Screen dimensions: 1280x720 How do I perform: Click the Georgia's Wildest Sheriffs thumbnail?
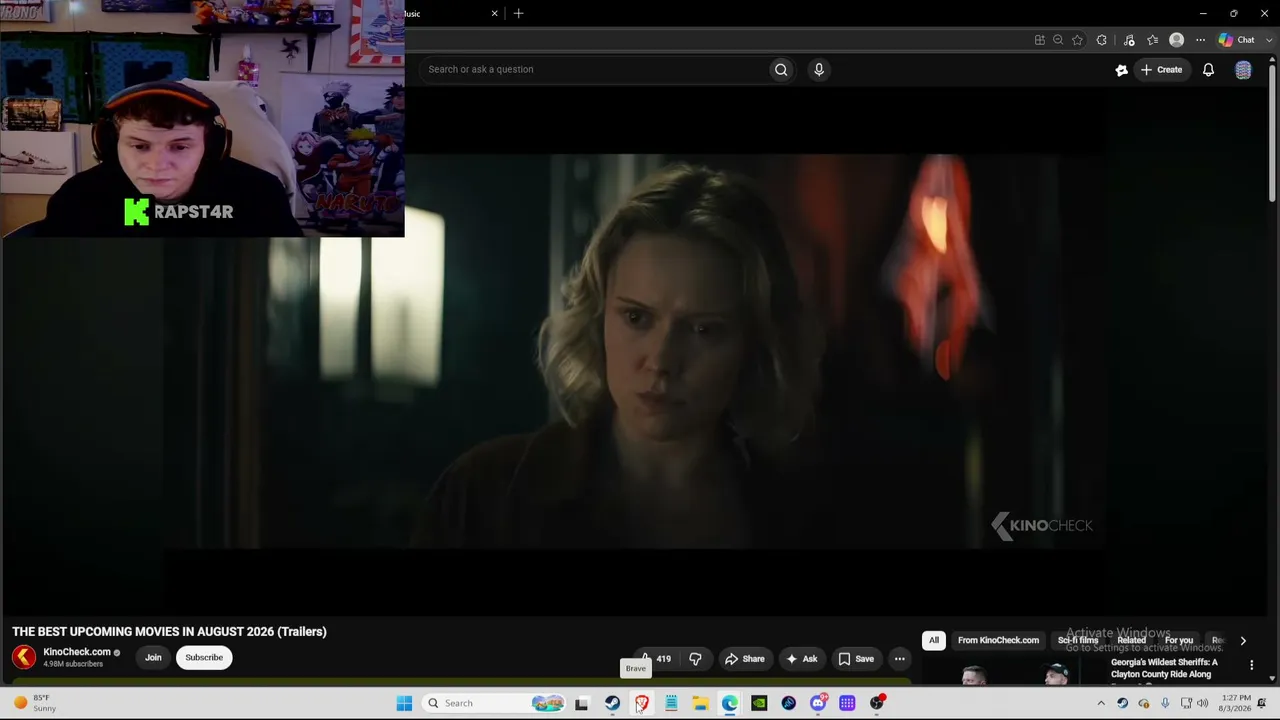[1012, 673]
